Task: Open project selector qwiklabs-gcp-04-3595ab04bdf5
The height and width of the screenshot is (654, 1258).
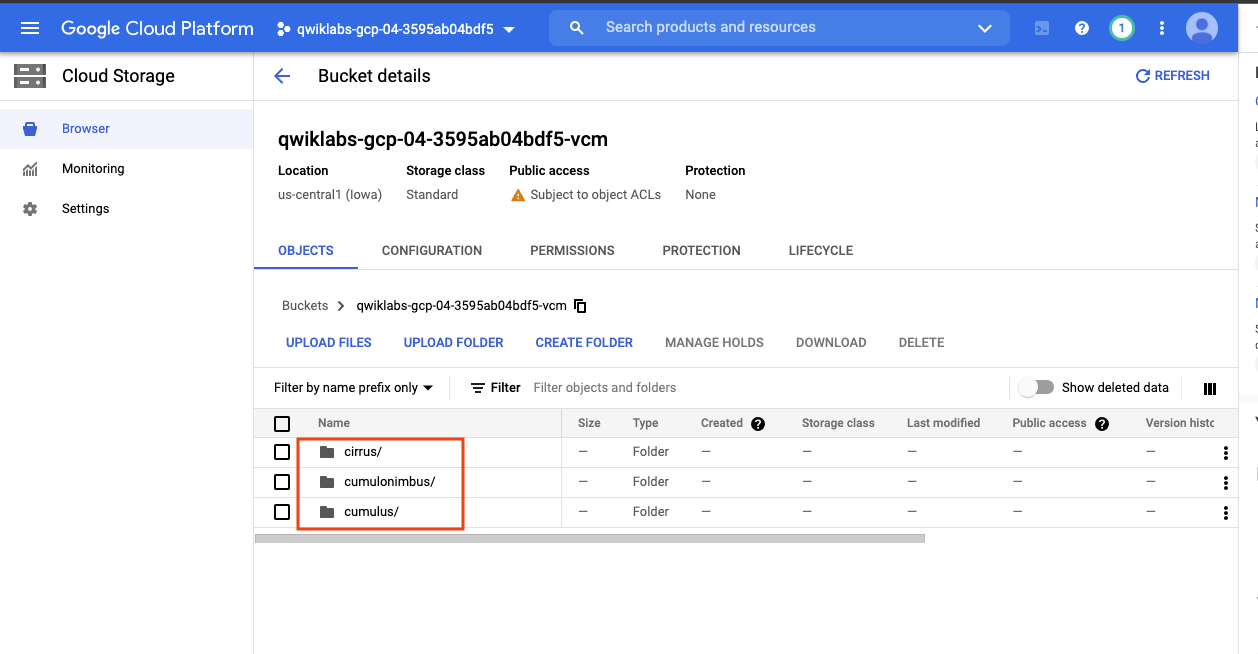Action: [396, 29]
